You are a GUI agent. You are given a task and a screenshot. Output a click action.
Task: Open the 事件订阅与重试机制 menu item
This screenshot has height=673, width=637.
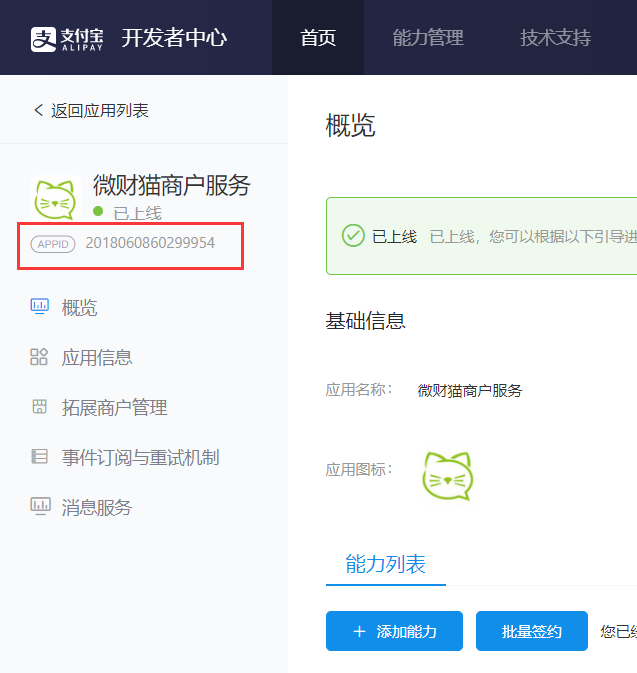[141, 457]
